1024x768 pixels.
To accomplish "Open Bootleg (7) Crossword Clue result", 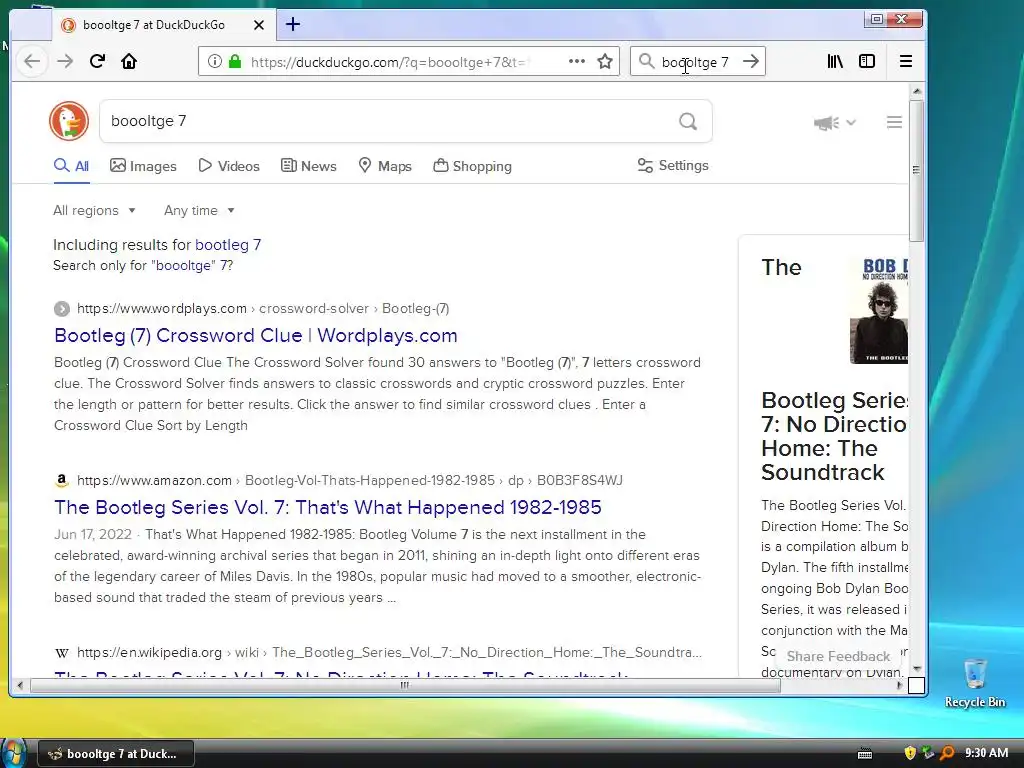I will pyautogui.click(x=255, y=336).
